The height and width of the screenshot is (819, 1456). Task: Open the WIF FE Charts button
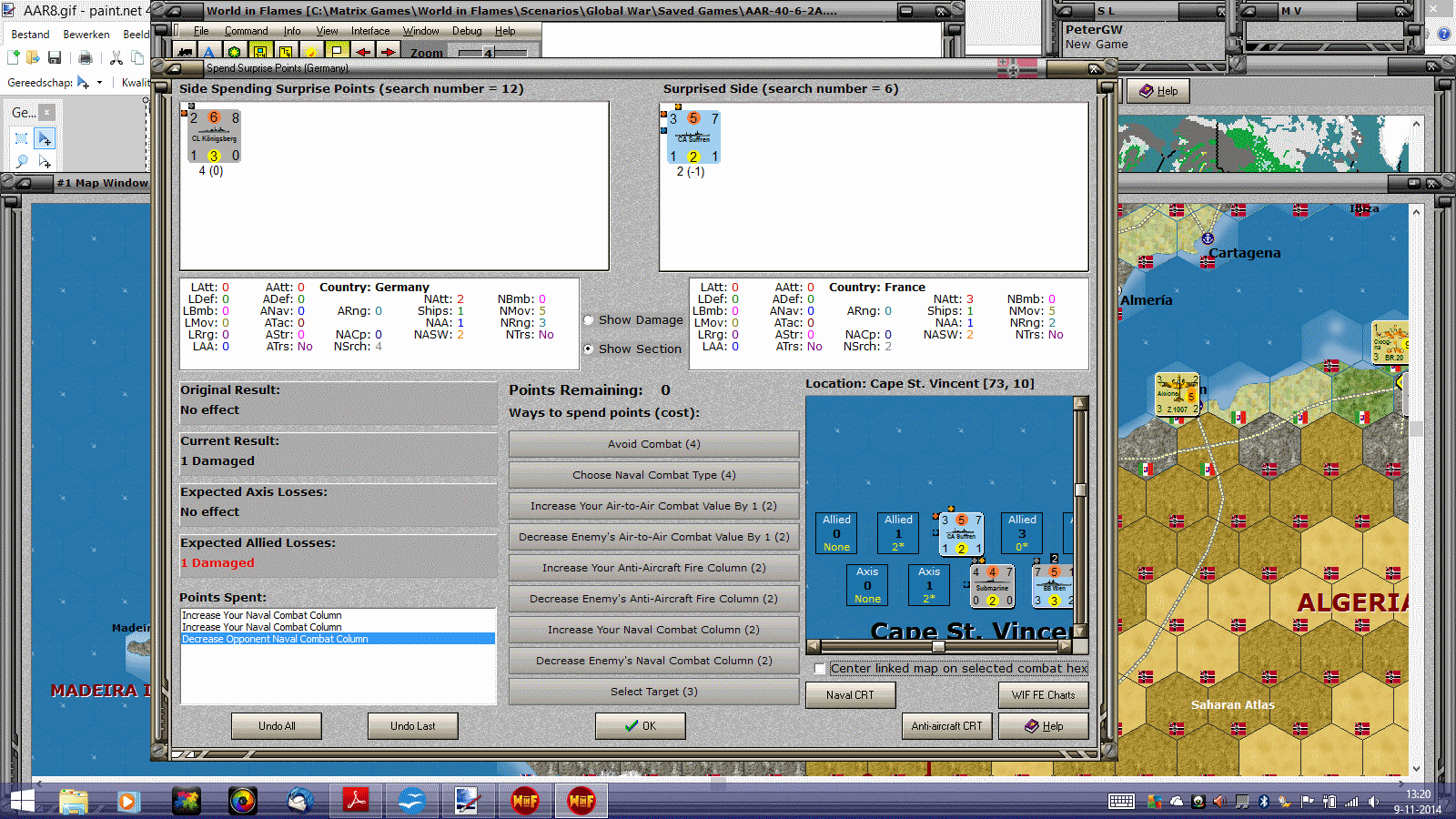coord(1044,695)
